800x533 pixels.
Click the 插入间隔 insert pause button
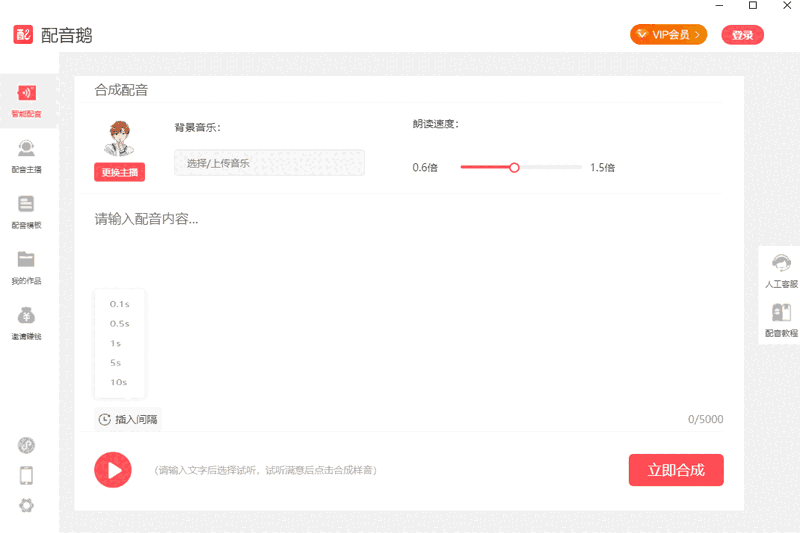pos(128,419)
